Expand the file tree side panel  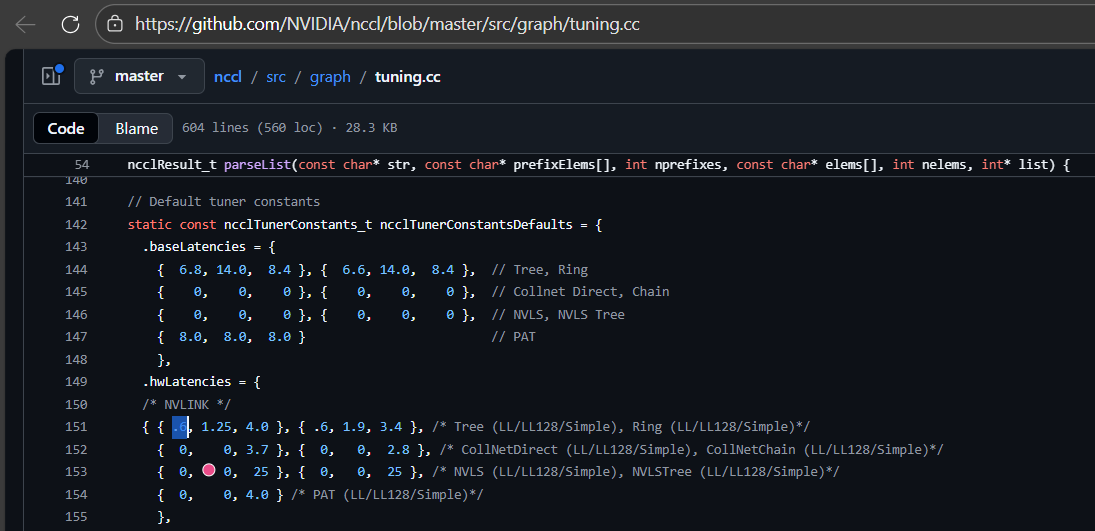pos(50,76)
